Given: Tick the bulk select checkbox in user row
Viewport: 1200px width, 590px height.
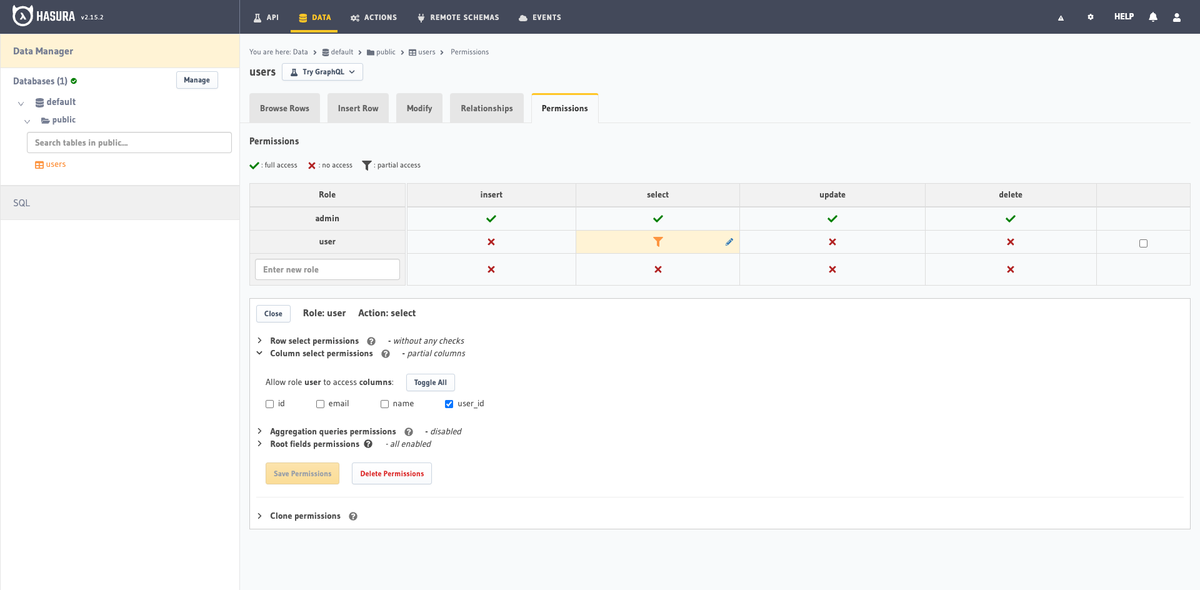Looking at the screenshot, I should [x=1143, y=243].
